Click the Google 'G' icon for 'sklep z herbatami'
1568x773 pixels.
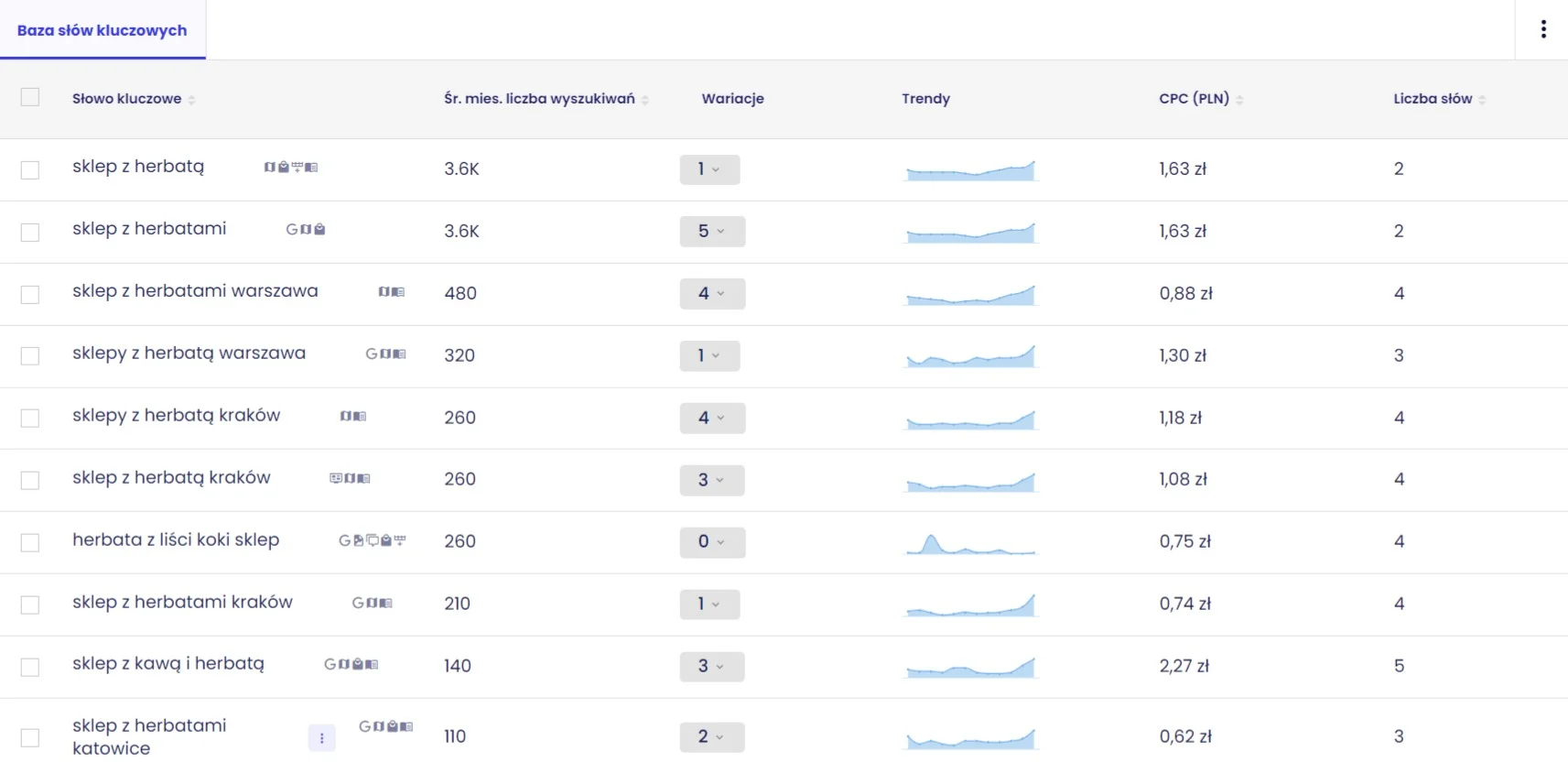292,230
